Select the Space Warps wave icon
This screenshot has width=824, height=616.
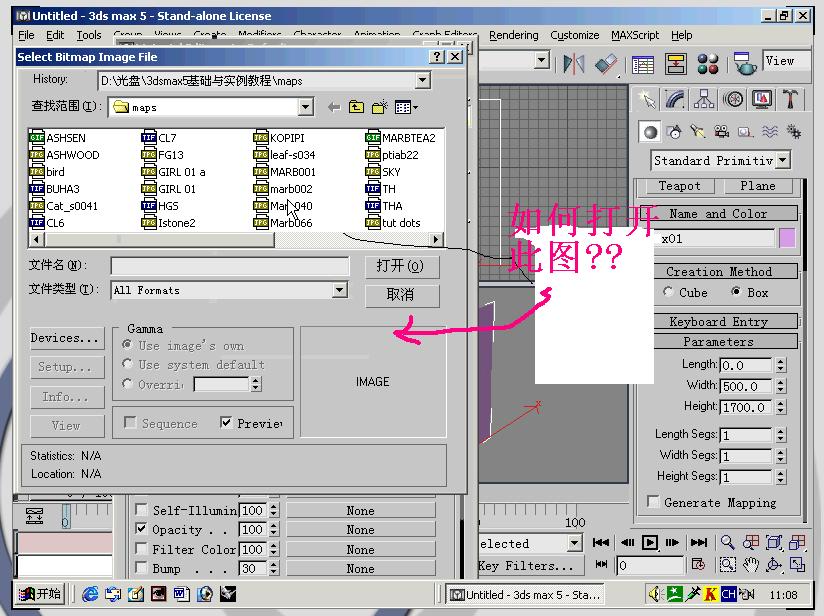coord(769,132)
